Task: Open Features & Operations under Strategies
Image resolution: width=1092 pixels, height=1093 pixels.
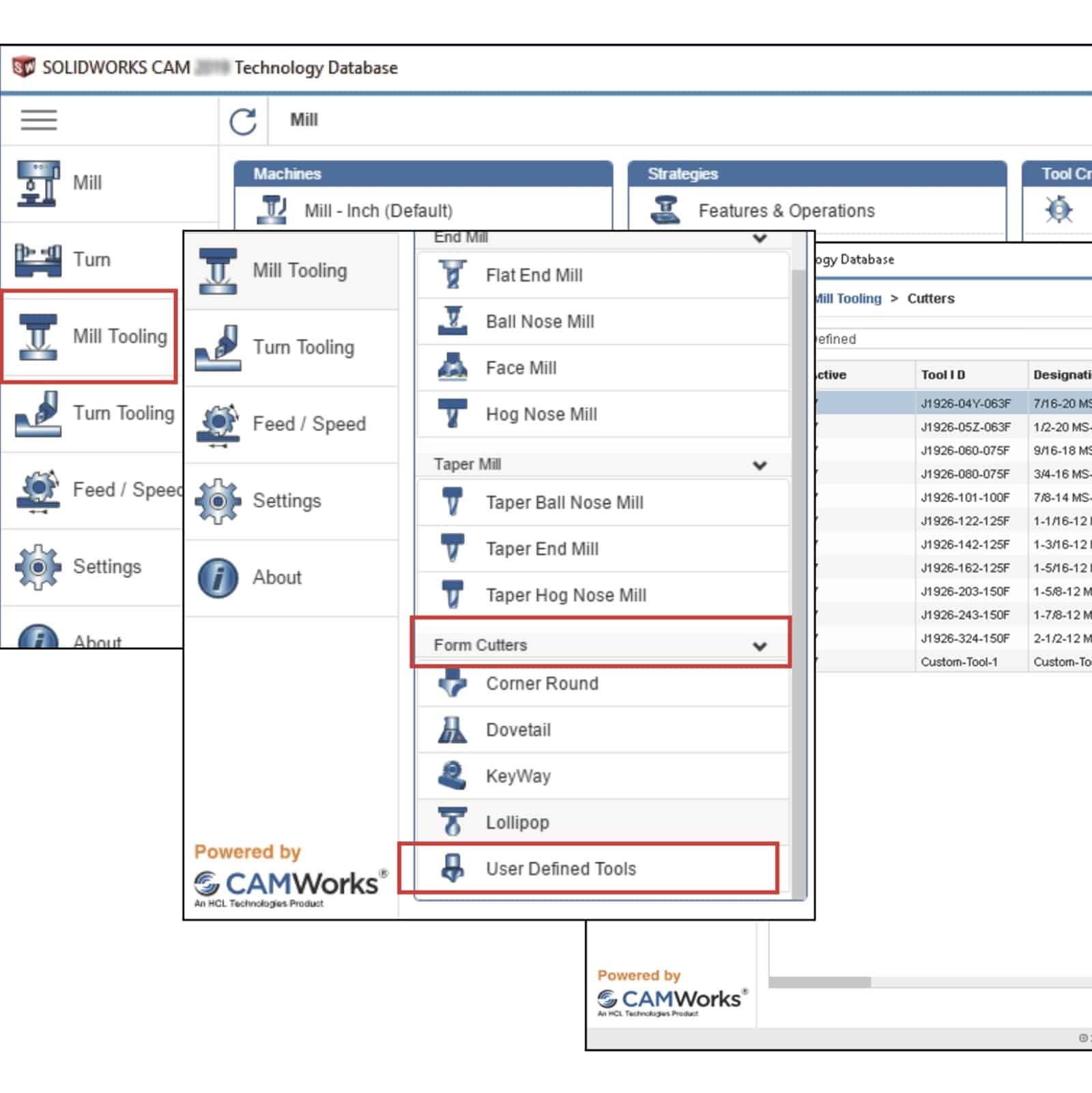Action: tap(786, 211)
